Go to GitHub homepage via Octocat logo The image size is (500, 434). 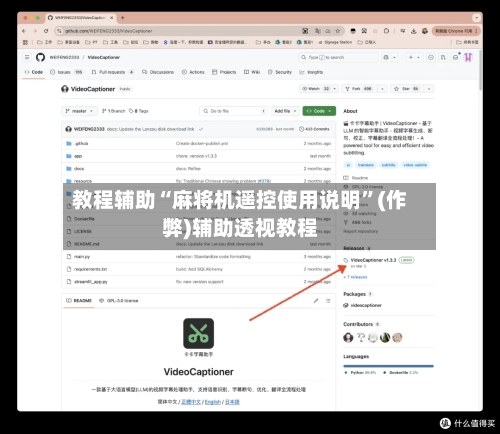(x=40, y=57)
